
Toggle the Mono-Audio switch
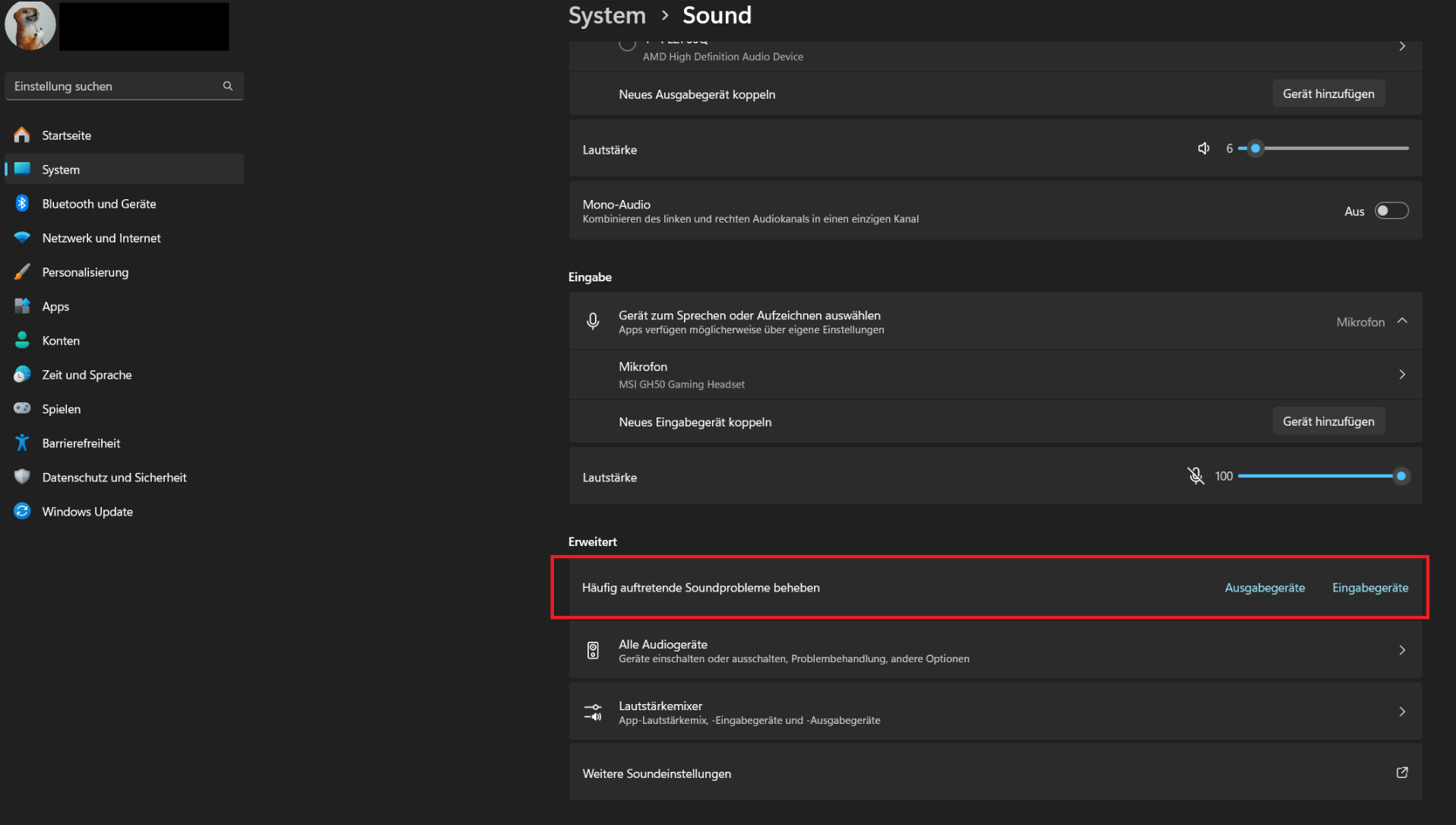pyautogui.click(x=1391, y=211)
